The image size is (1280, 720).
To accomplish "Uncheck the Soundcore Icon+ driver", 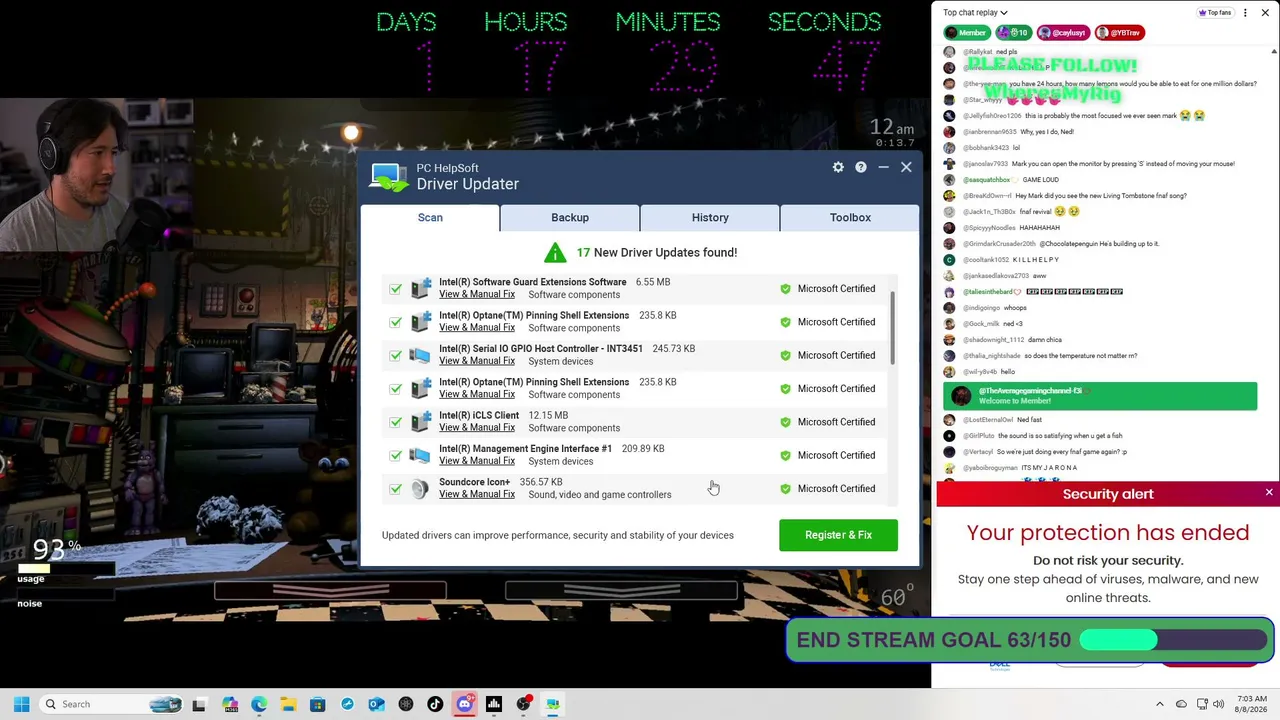I will point(396,489).
